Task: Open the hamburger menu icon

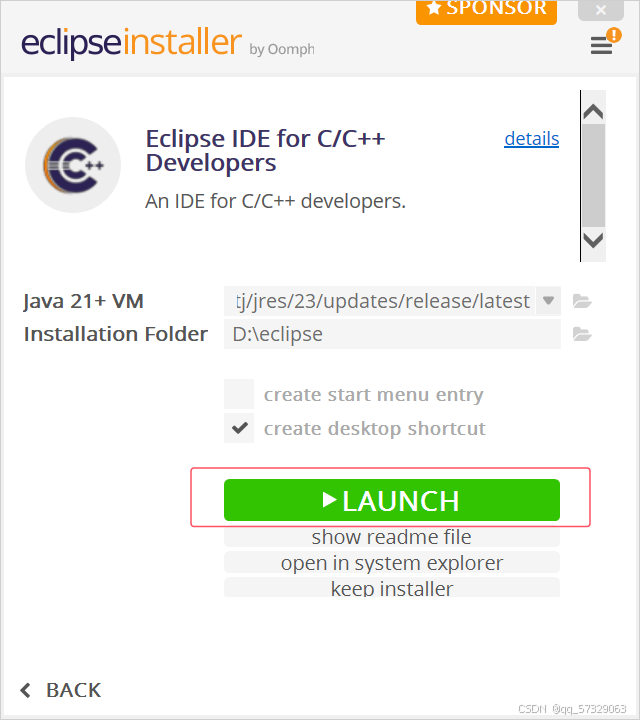Action: (601, 45)
